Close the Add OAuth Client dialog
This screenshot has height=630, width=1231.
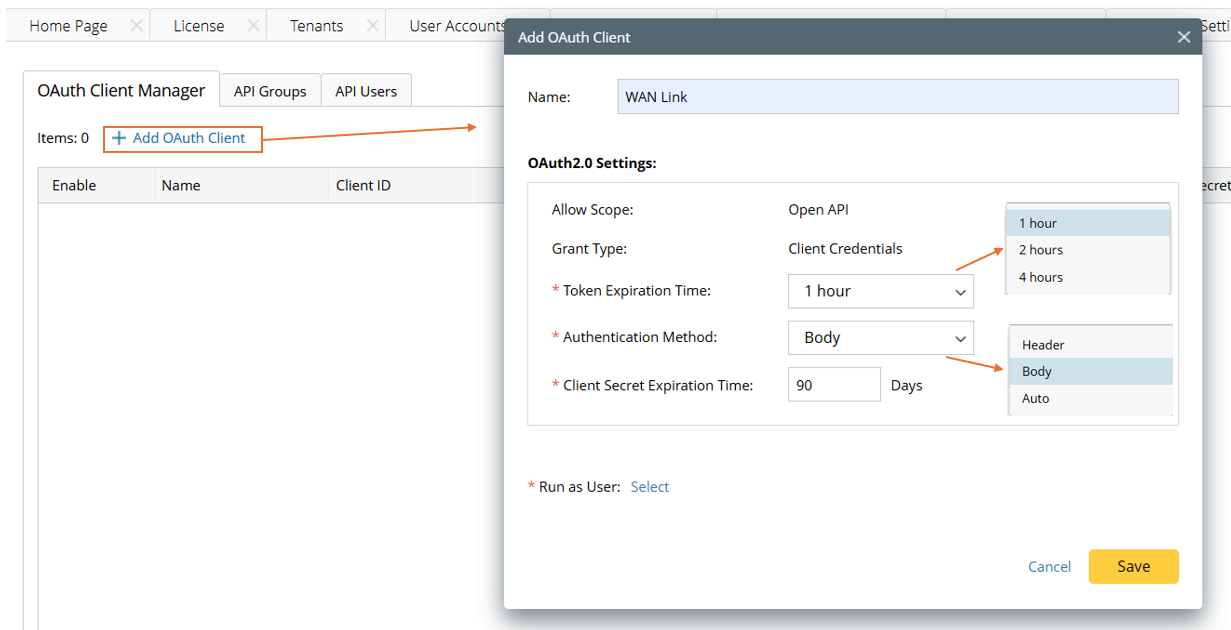[x=1184, y=37]
